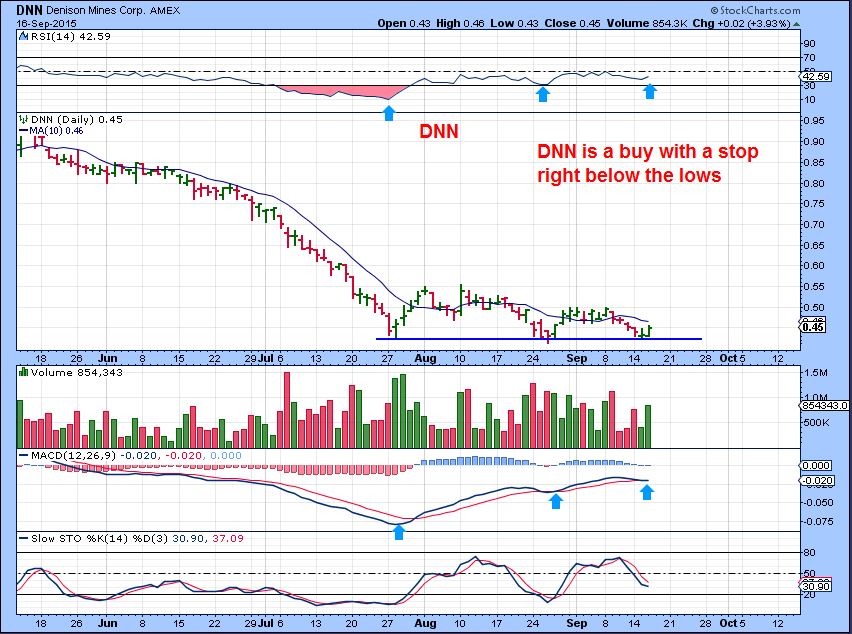Click the 'Denison Mines Corp.' company name
Screen dimensions: 852x634
pos(96,10)
